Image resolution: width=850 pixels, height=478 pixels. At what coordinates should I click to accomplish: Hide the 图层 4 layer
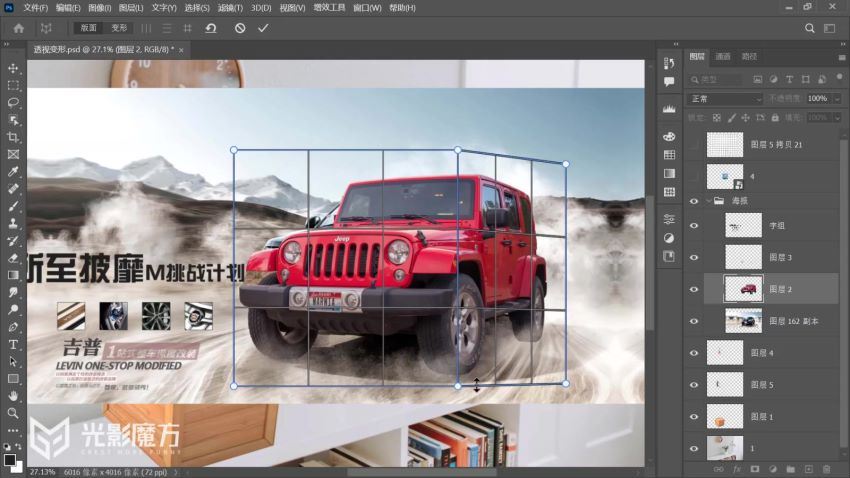[694, 353]
